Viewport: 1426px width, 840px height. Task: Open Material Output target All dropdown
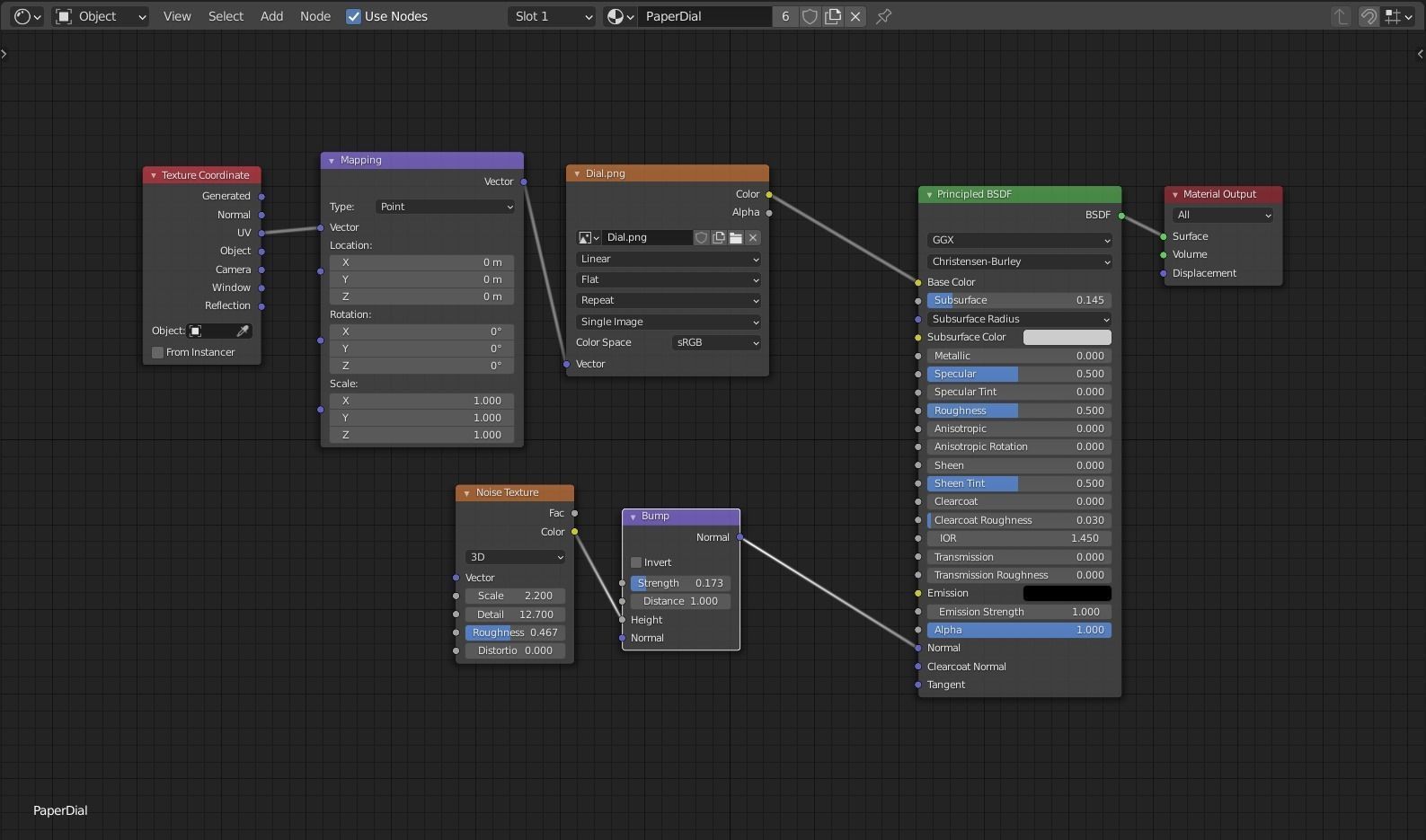point(1223,215)
